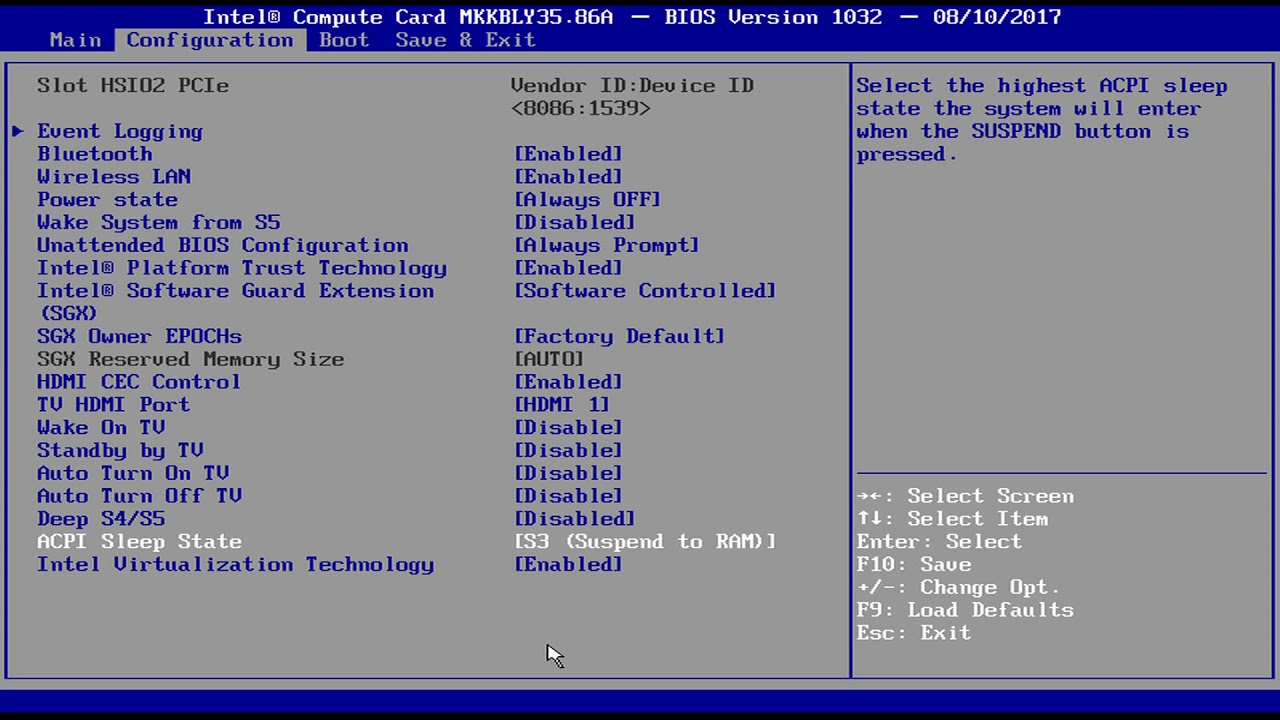The height and width of the screenshot is (720, 1280).
Task: Select Unattended BIOS Configuration label
Action: [222, 246]
